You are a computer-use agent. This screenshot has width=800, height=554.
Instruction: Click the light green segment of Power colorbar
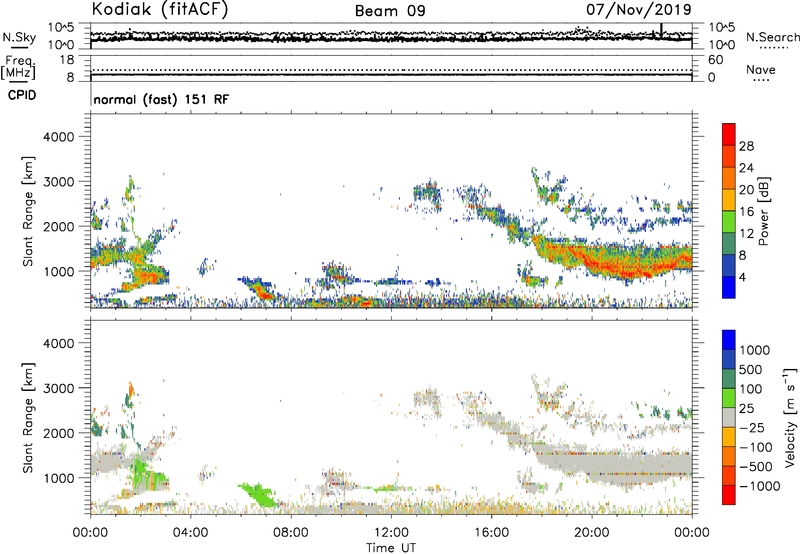[x=729, y=222]
